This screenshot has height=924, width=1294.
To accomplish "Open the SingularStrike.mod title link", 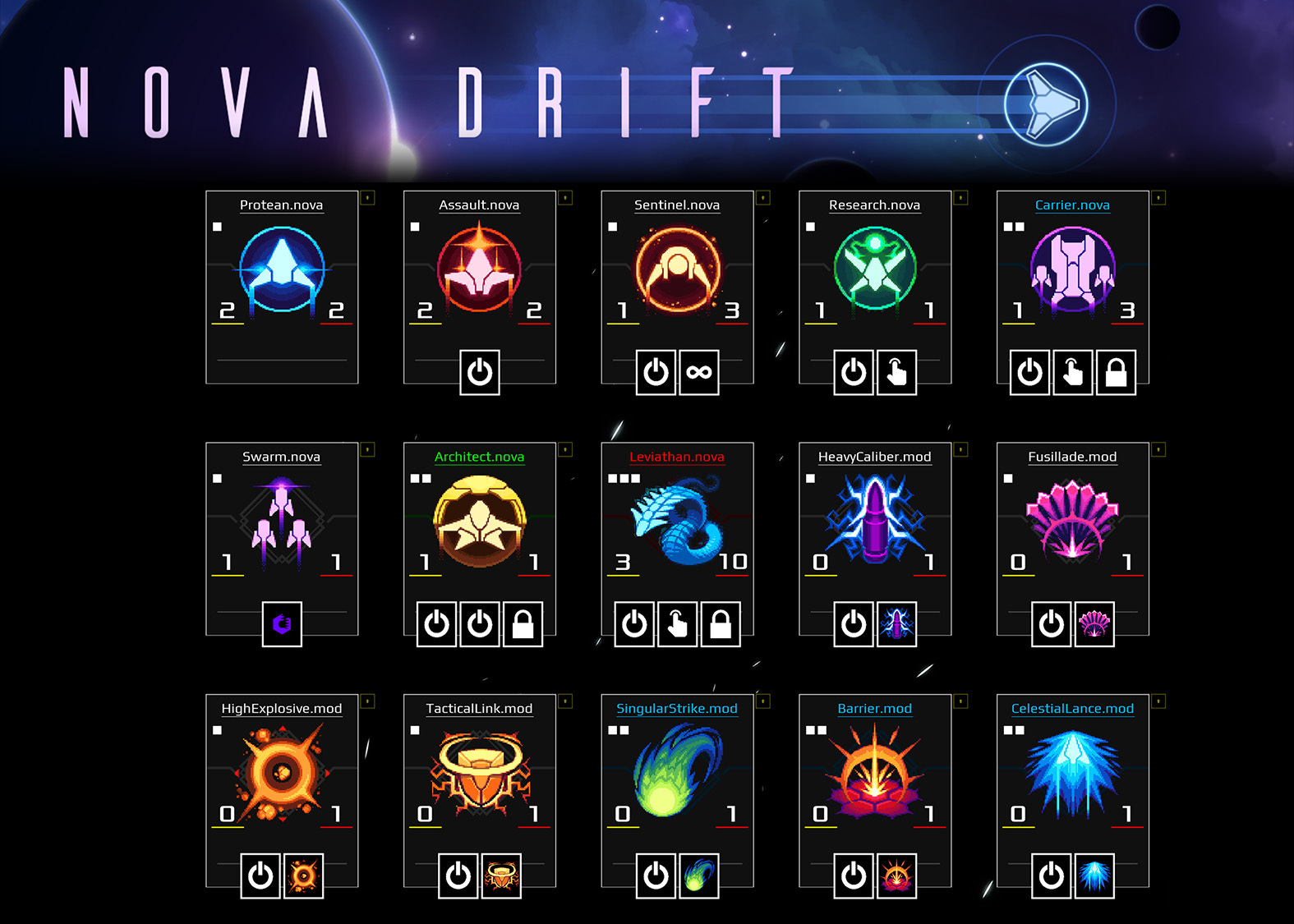I will (677, 709).
